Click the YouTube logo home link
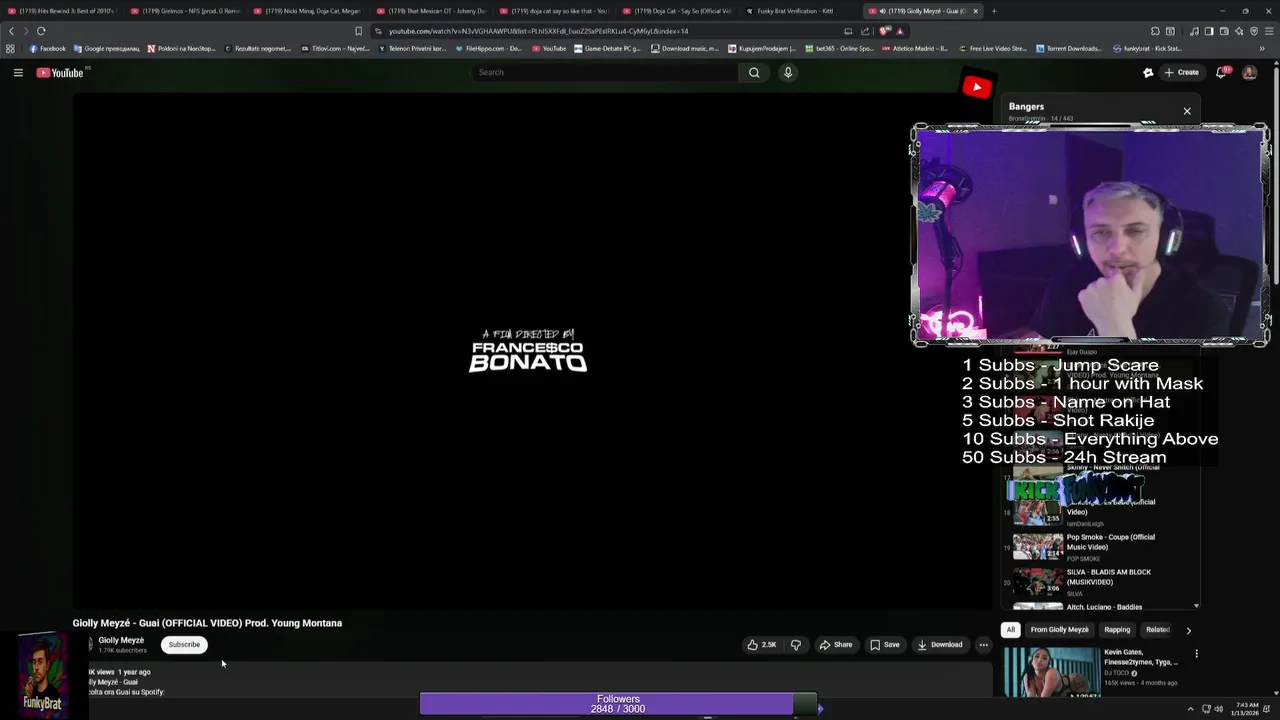The width and height of the screenshot is (1280, 720). coord(60,72)
